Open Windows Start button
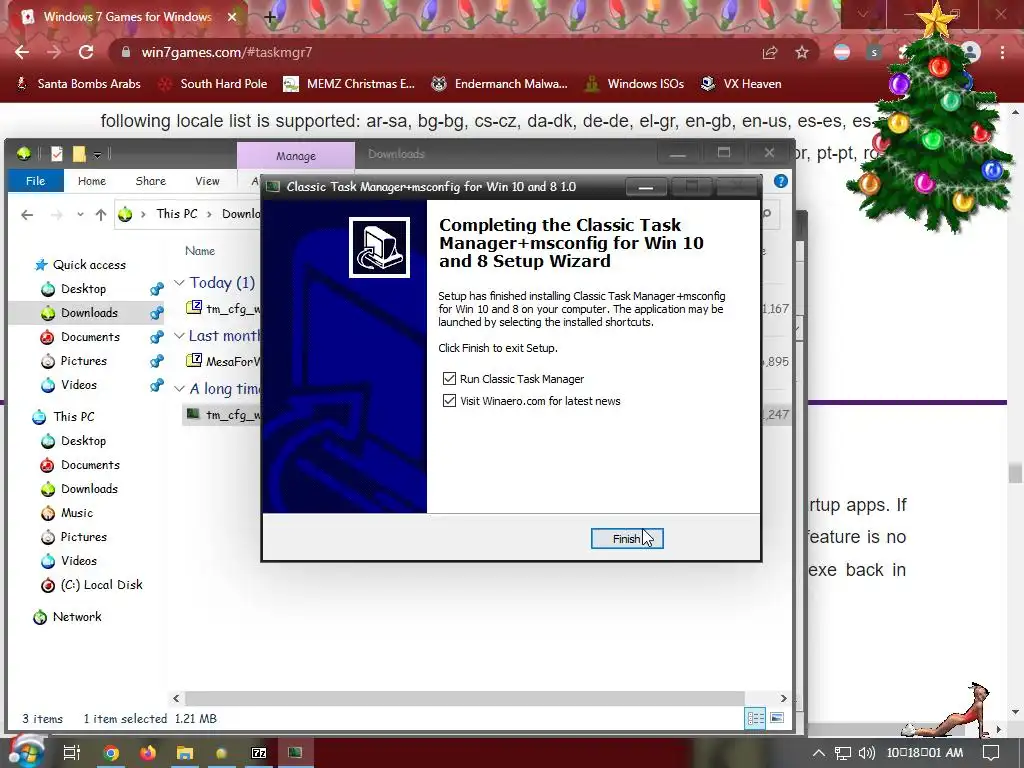Viewport: 1024px width, 768px height. (x=25, y=752)
